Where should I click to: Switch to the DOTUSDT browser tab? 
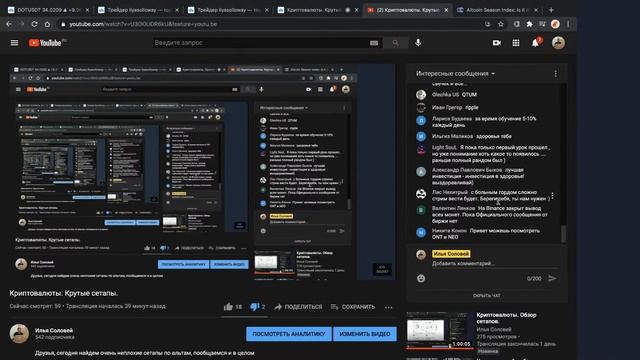tap(48, 10)
